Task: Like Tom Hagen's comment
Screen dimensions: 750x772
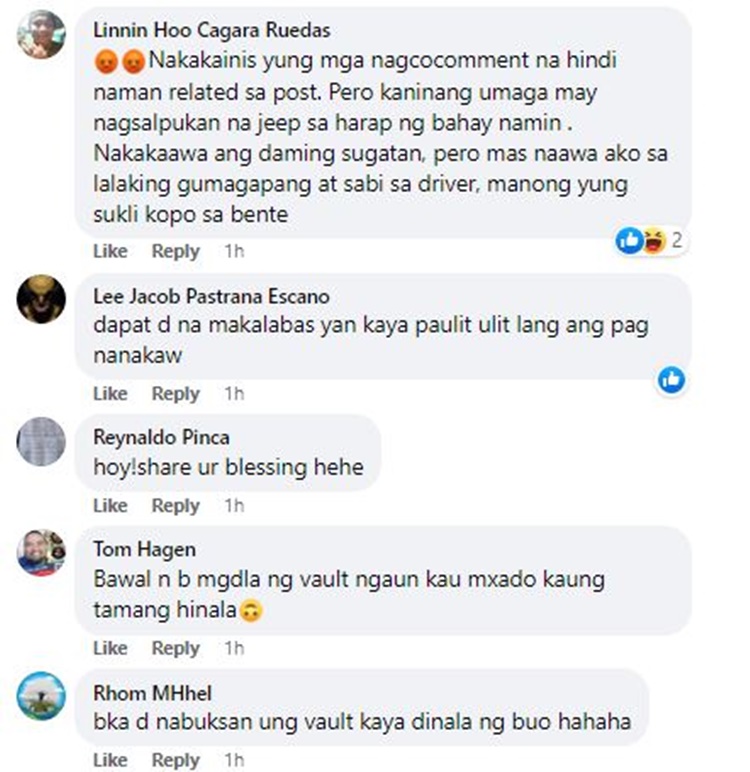Action: coord(110,648)
